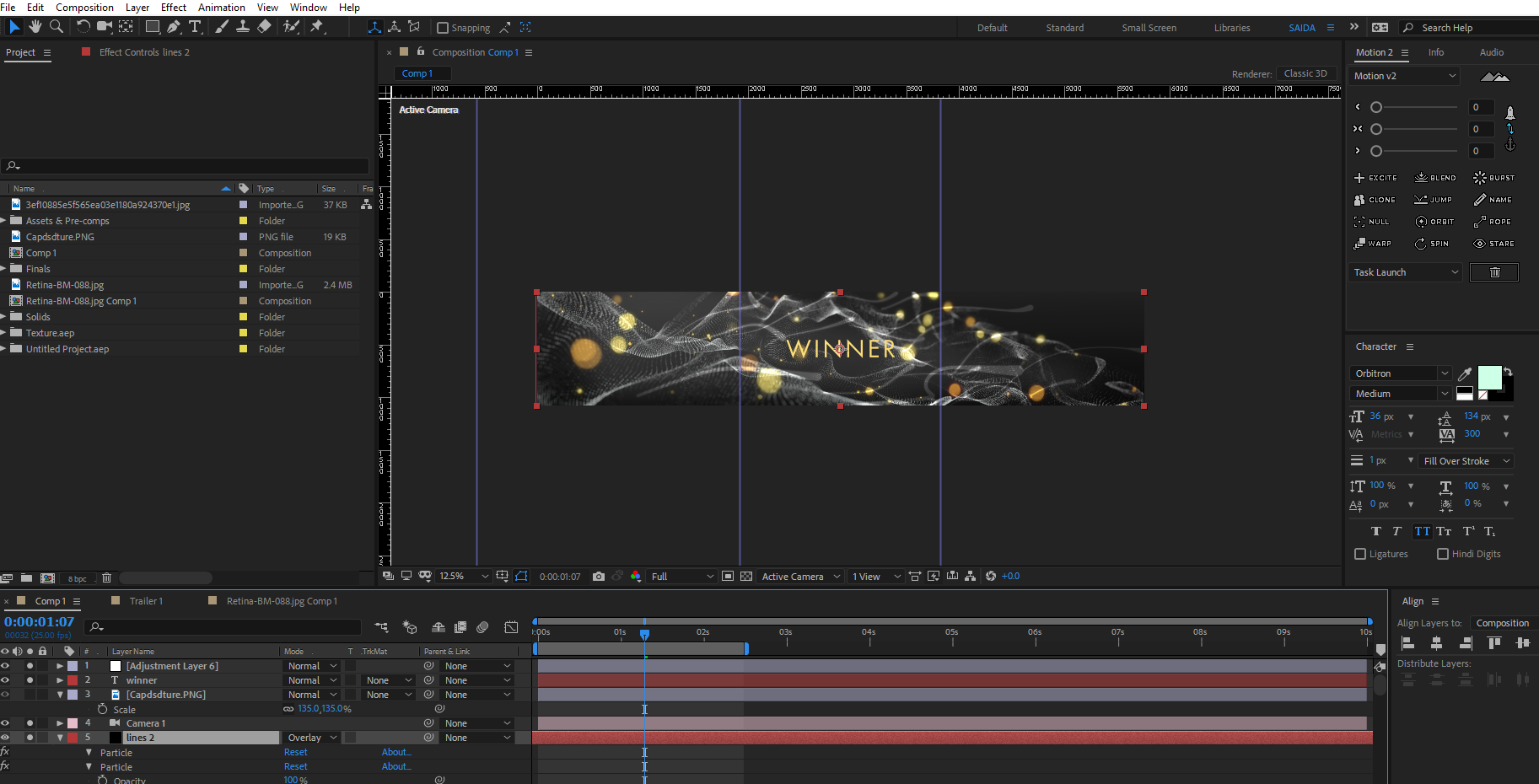This screenshot has height=784, width=1539.
Task: Click Reset for the first Particle effect
Action: 296,752
